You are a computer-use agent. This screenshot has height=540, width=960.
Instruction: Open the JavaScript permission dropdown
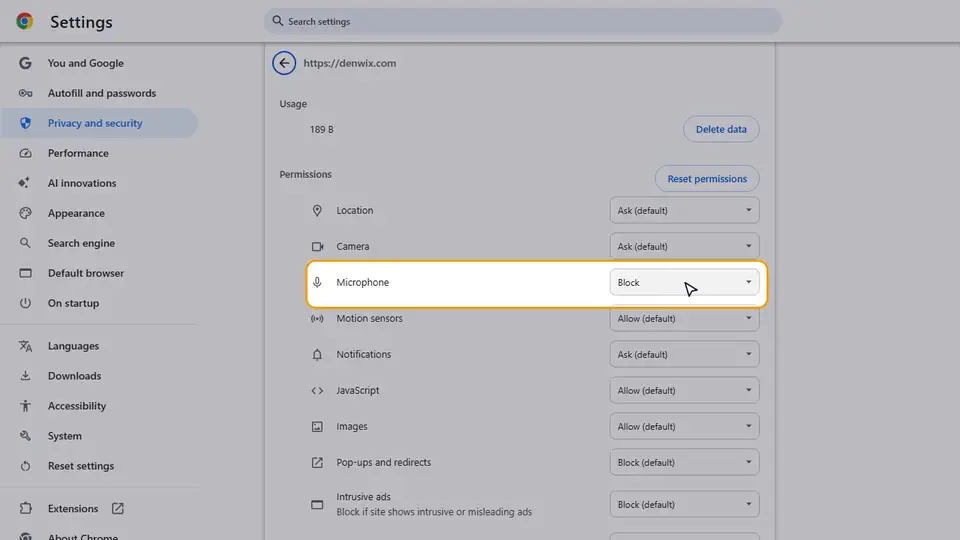pyautogui.click(x=684, y=391)
